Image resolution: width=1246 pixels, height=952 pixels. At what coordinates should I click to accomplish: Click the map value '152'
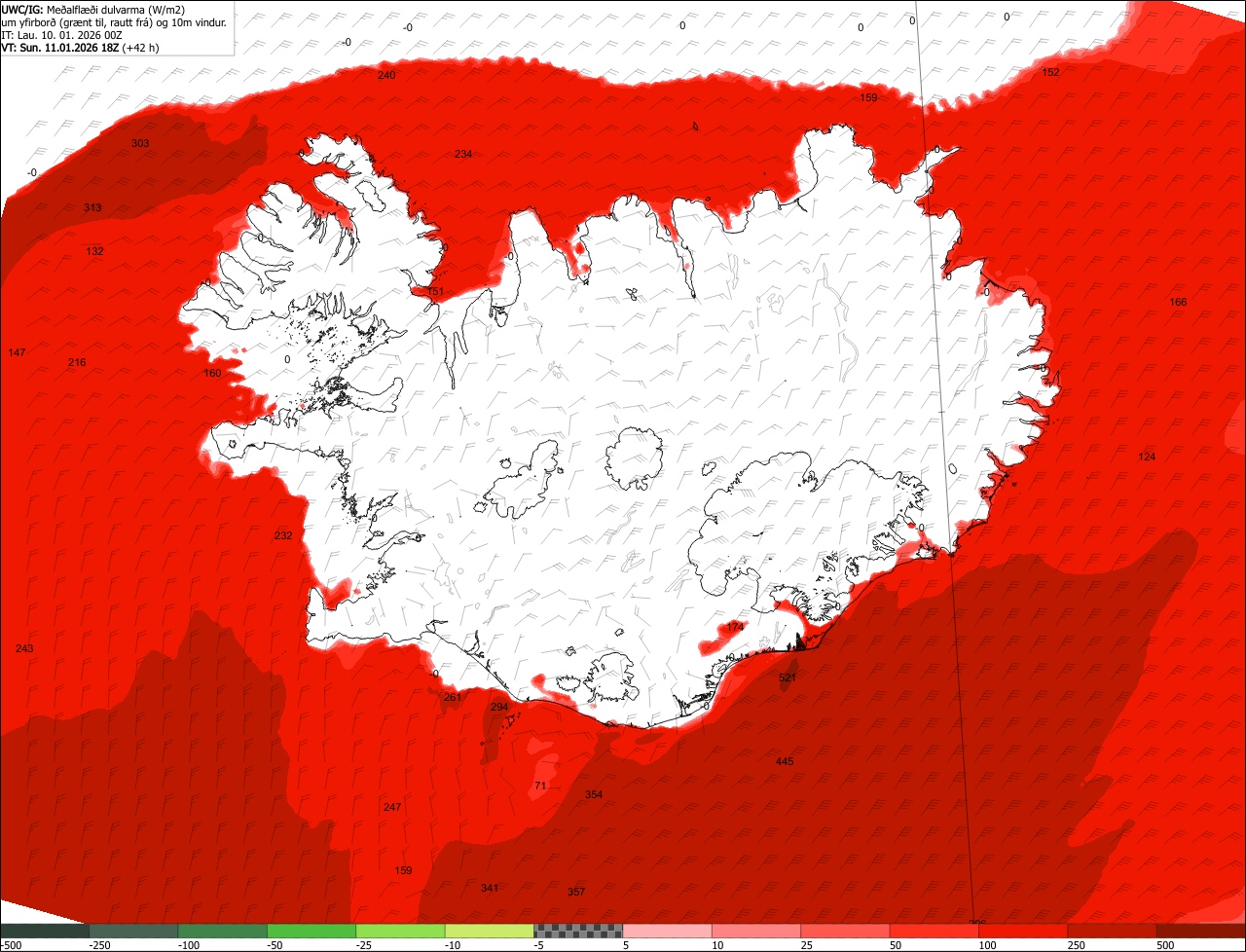click(1050, 72)
